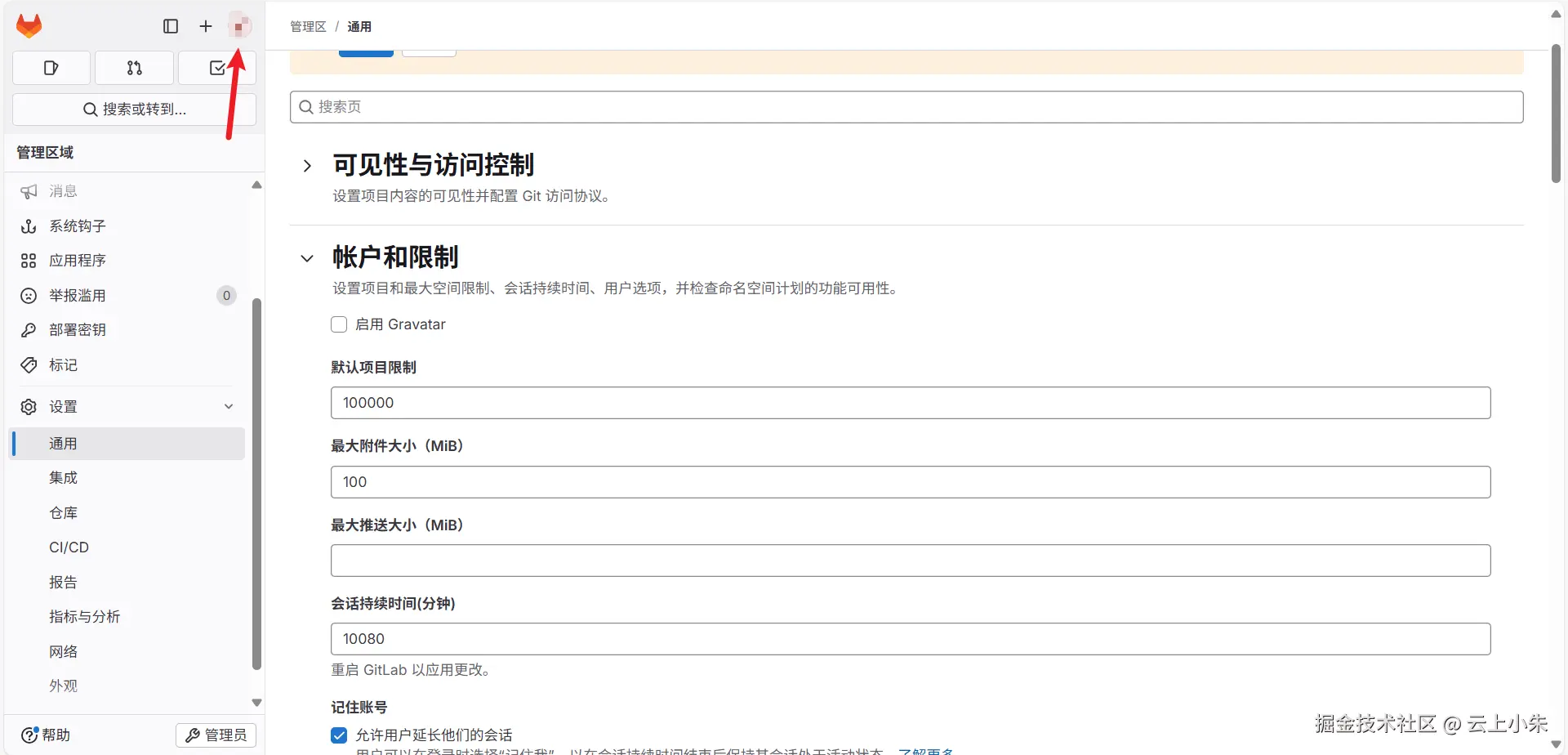
Task: Open assigned issues icon button
Action: (x=51, y=68)
